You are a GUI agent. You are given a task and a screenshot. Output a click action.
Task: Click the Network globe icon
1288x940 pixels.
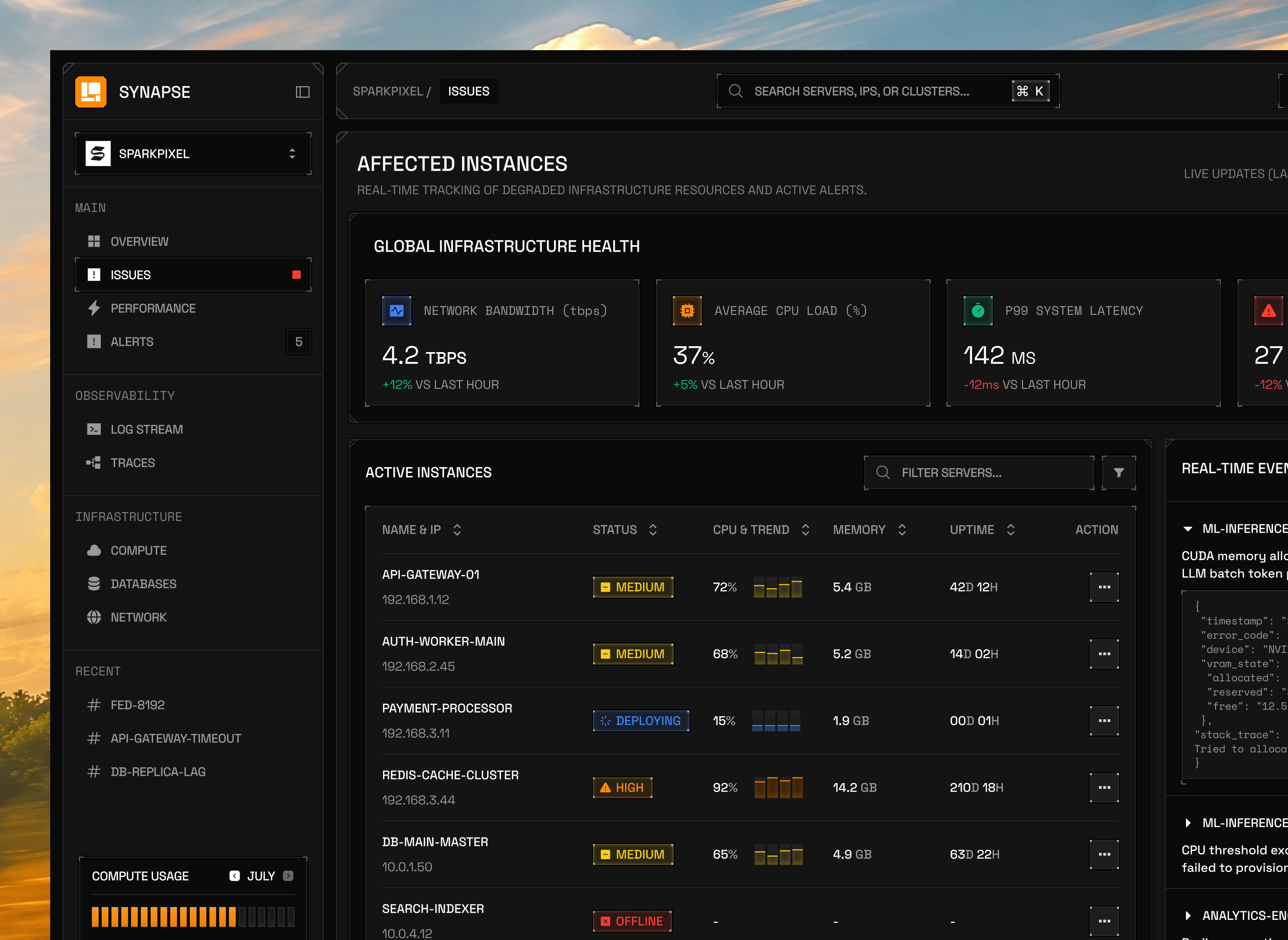pos(94,617)
